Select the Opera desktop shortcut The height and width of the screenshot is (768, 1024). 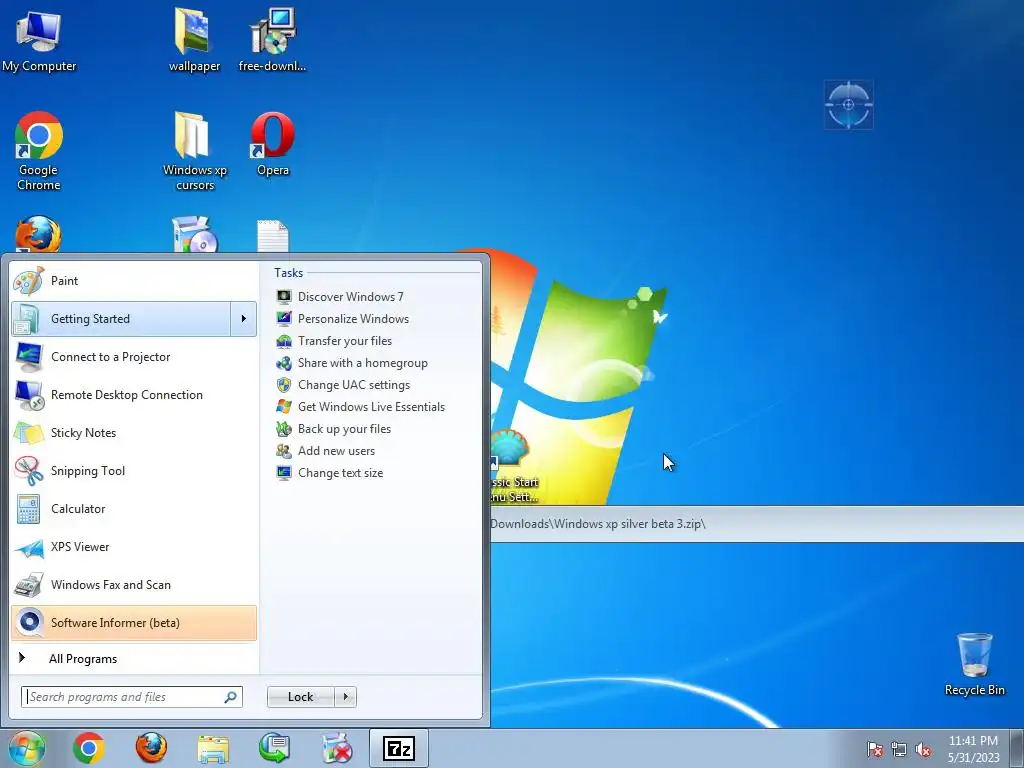(273, 144)
